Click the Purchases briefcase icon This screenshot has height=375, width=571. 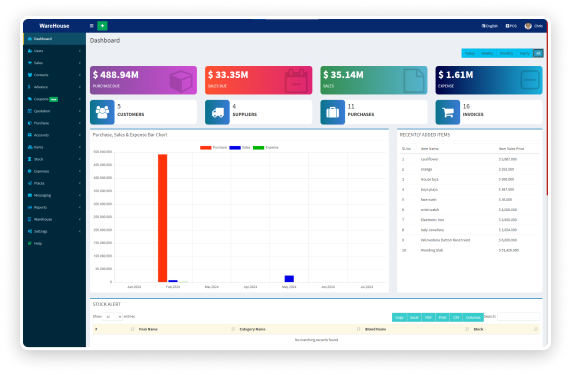[332, 112]
